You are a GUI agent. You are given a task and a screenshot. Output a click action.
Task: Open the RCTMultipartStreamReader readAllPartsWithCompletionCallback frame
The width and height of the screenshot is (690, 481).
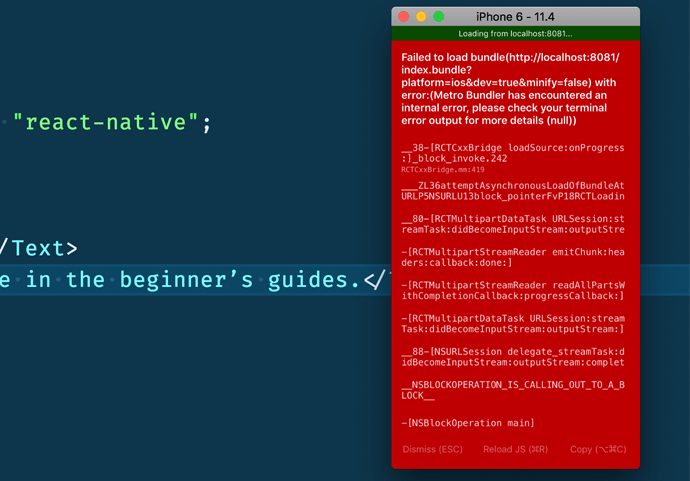coord(513,290)
